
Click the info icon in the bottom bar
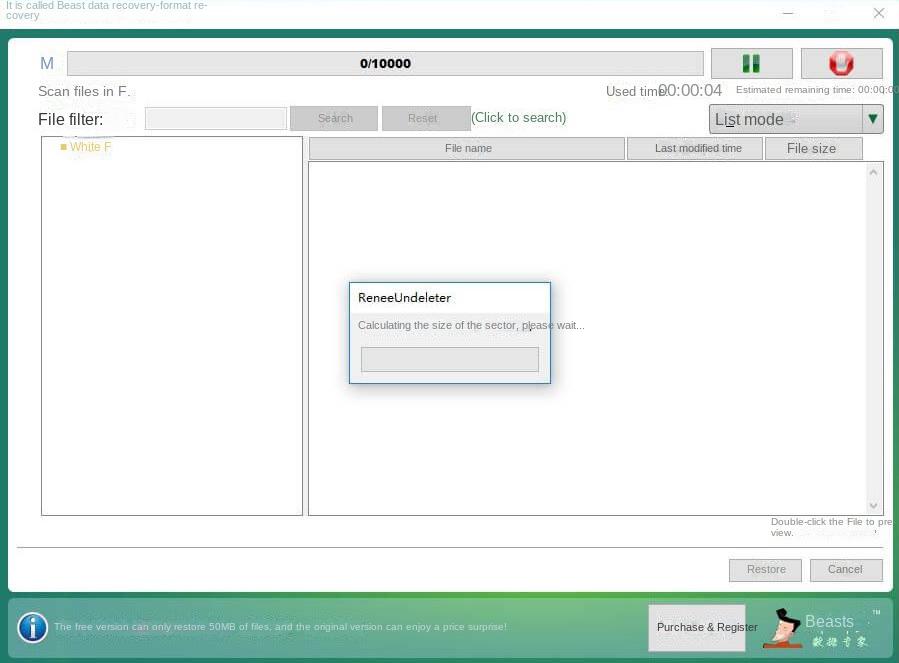click(x=32, y=627)
